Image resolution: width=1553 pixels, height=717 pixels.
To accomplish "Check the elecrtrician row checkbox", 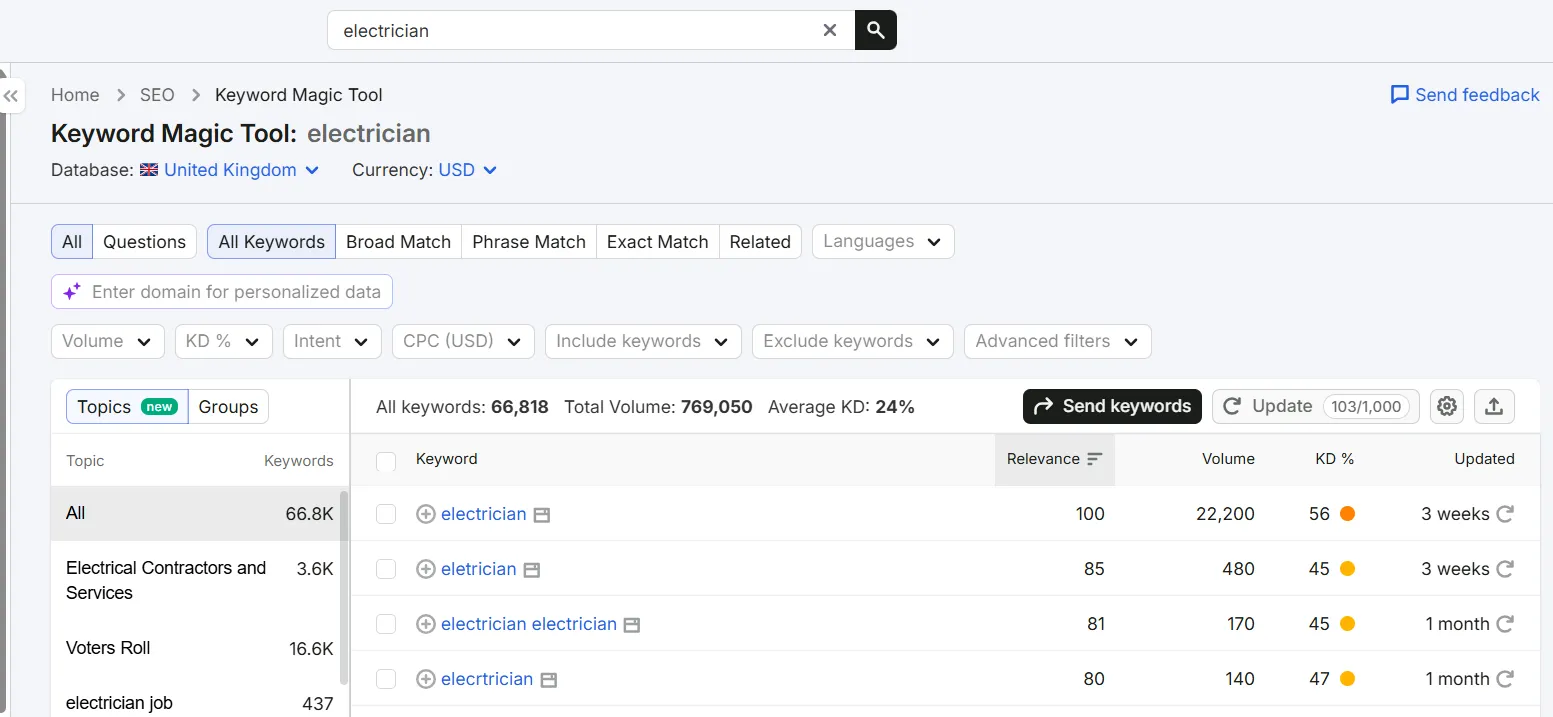I will pyautogui.click(x=386, y=679).
